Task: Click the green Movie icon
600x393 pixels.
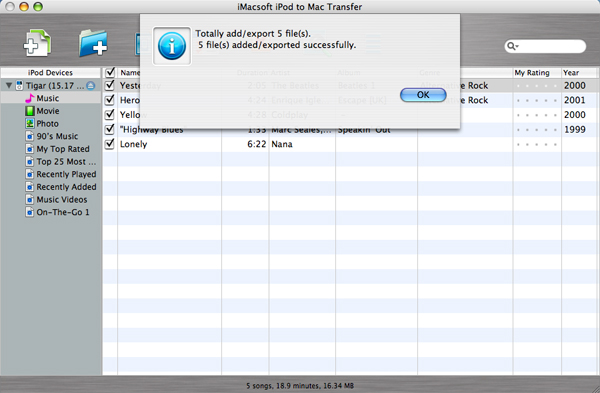Action: (29, 111)
